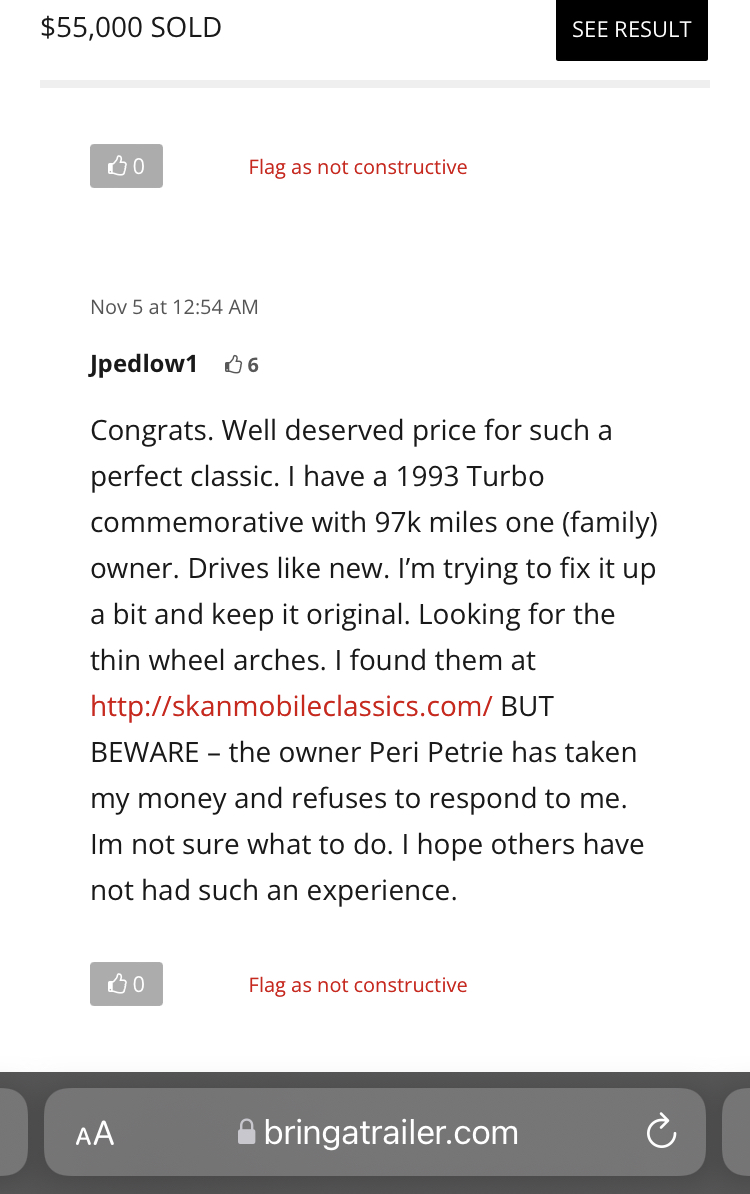This screenshot has width=750, height=1194.
Task: Switch to the adjacent tab on the left edge
Action: coord(14,1132)
